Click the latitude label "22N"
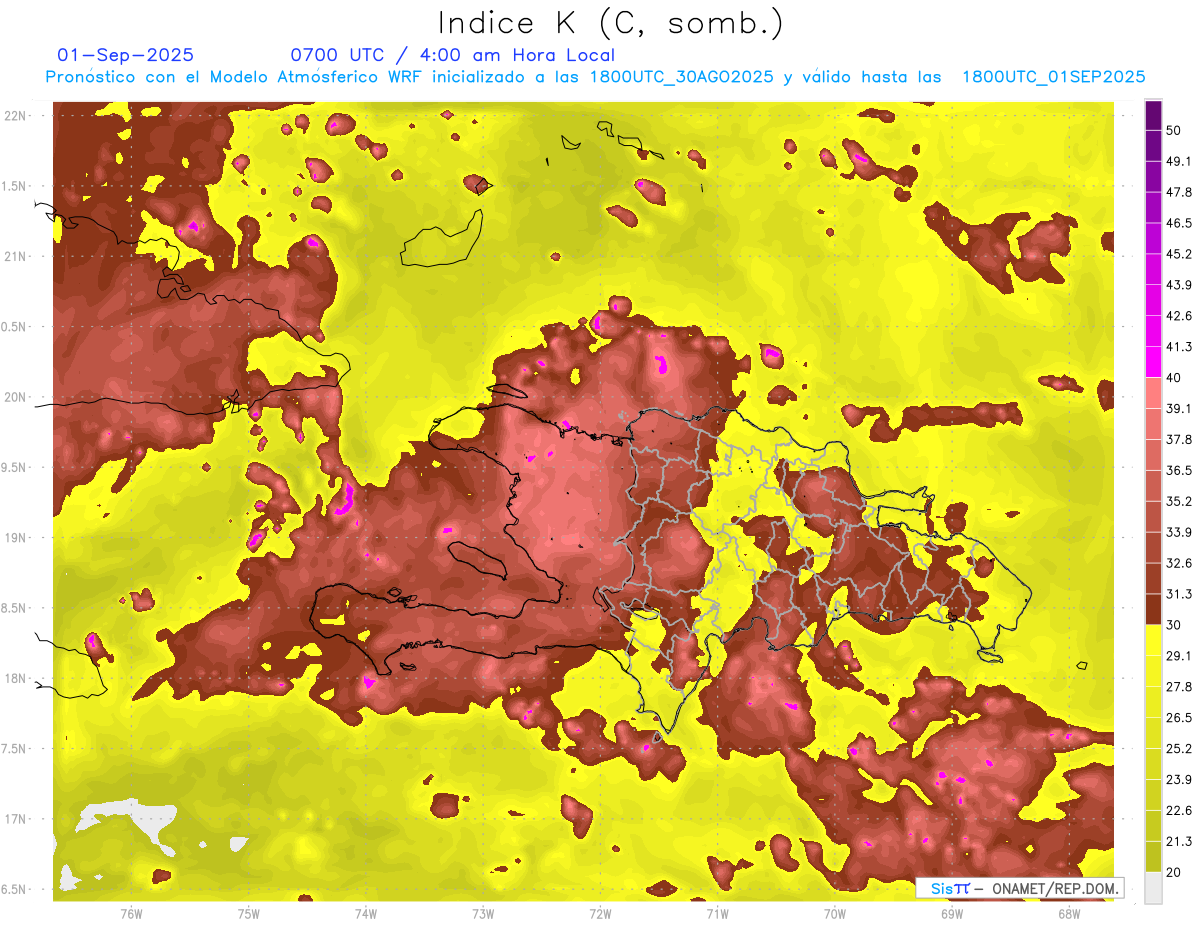1200x927 pixels. 15,116
